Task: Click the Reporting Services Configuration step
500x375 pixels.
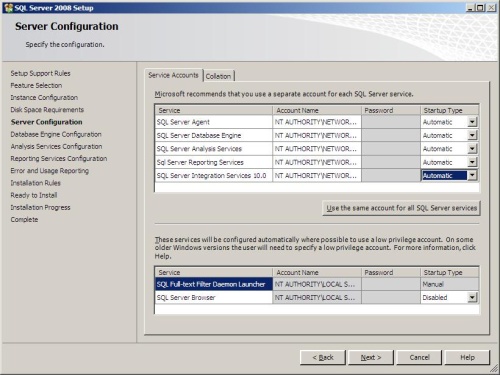Action: point(59,159)
